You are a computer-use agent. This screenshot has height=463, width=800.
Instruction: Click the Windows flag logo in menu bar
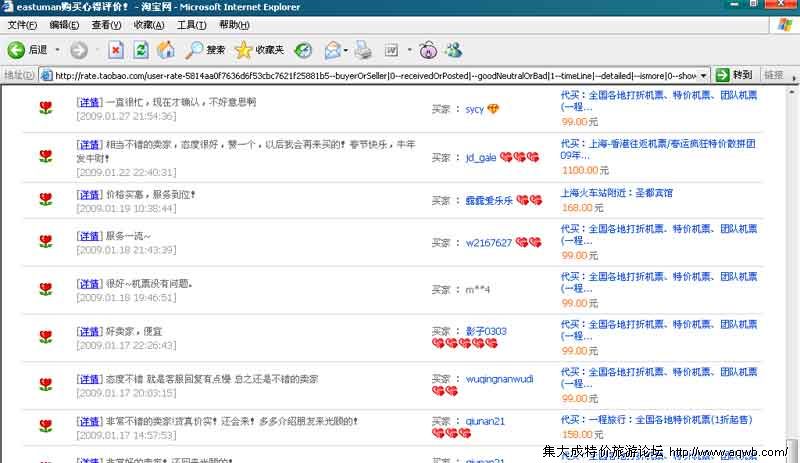(x=785, y=25)
